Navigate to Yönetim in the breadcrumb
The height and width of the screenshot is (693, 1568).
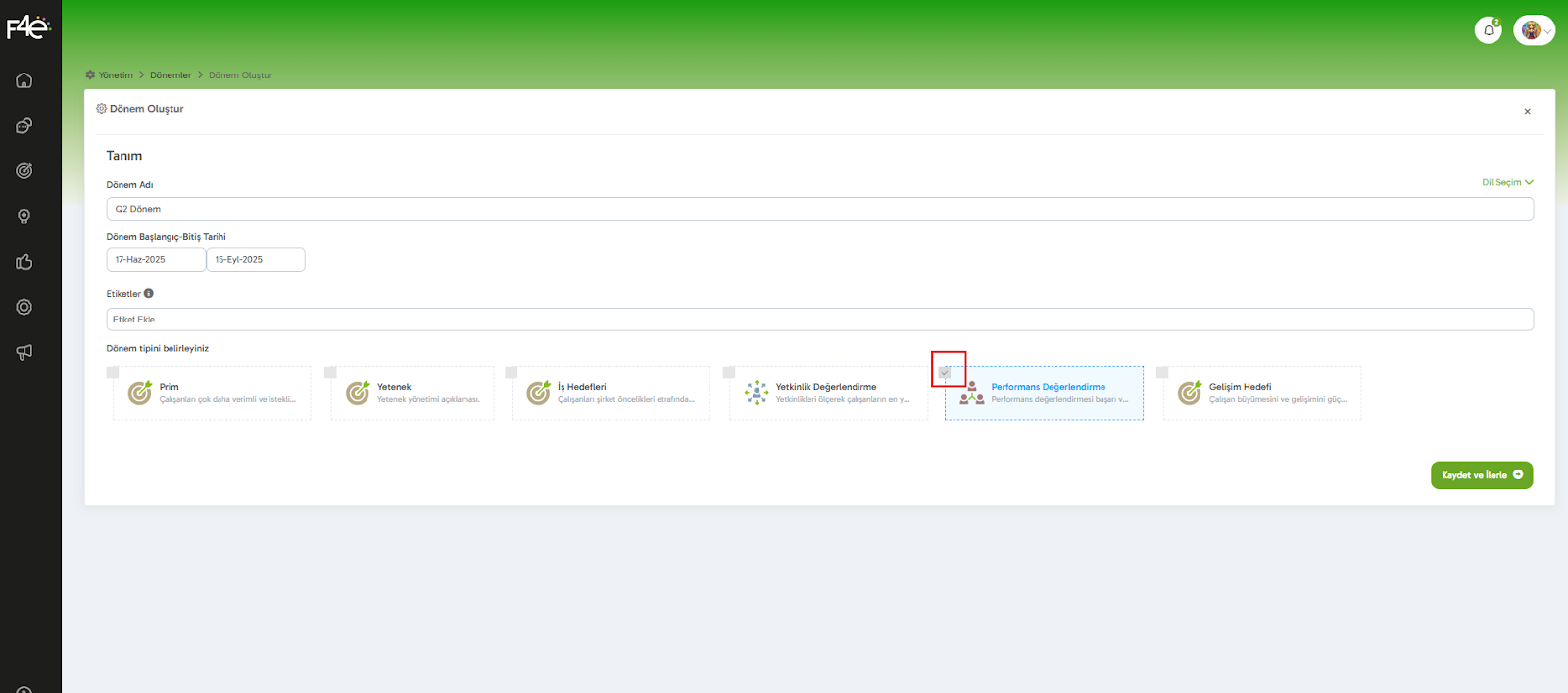click(x=115, y=75)
